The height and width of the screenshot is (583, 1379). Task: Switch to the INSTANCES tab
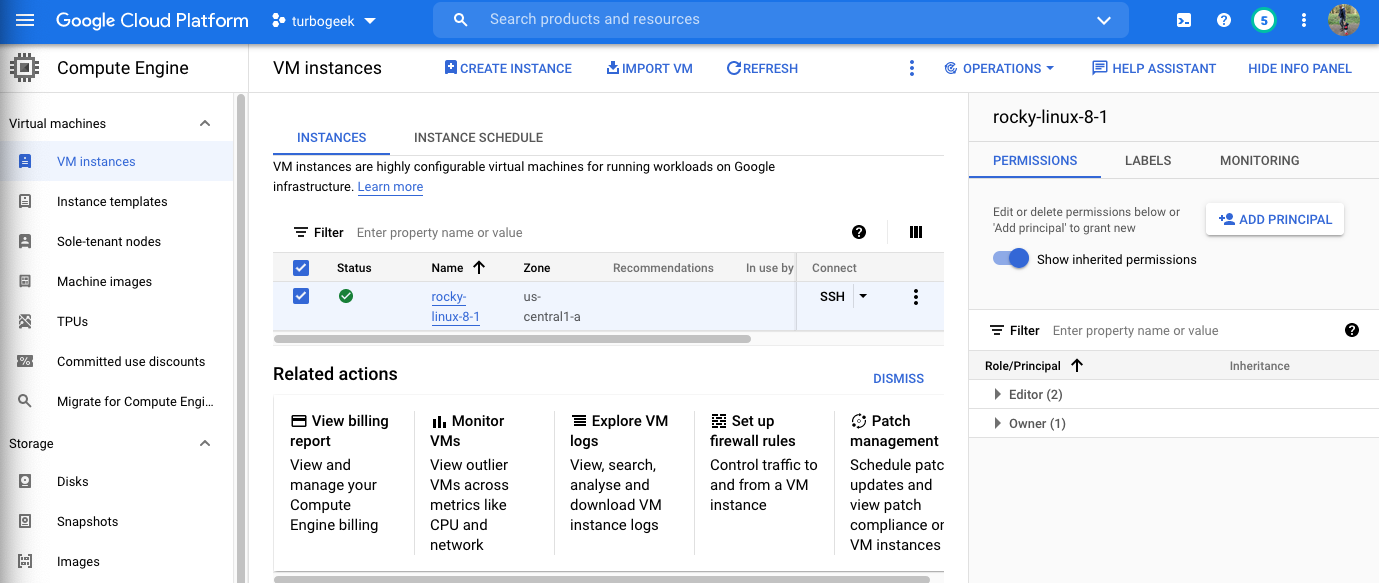pos(332,137)
